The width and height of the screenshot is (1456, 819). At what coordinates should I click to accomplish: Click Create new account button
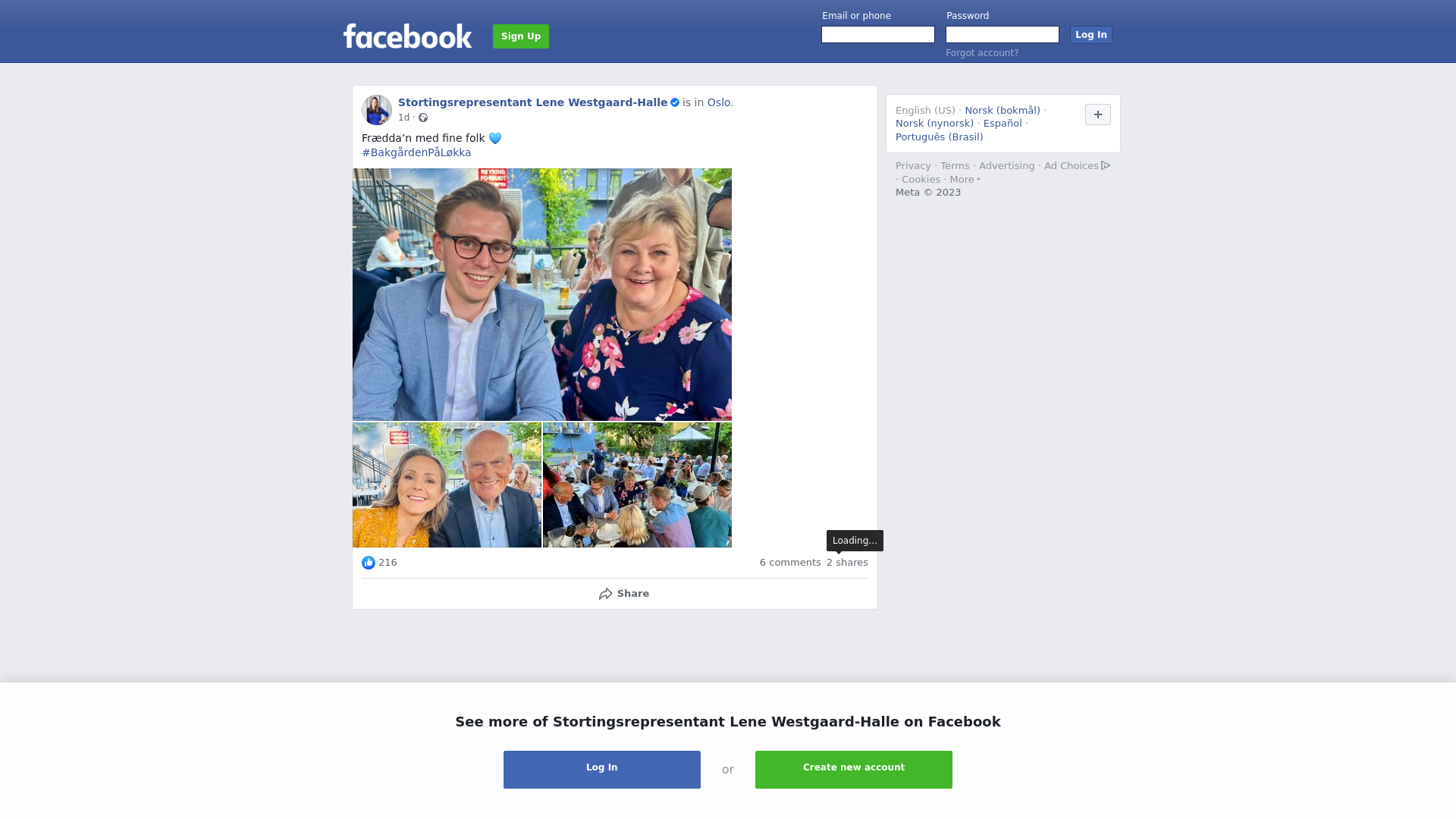(x=854, y=770)
